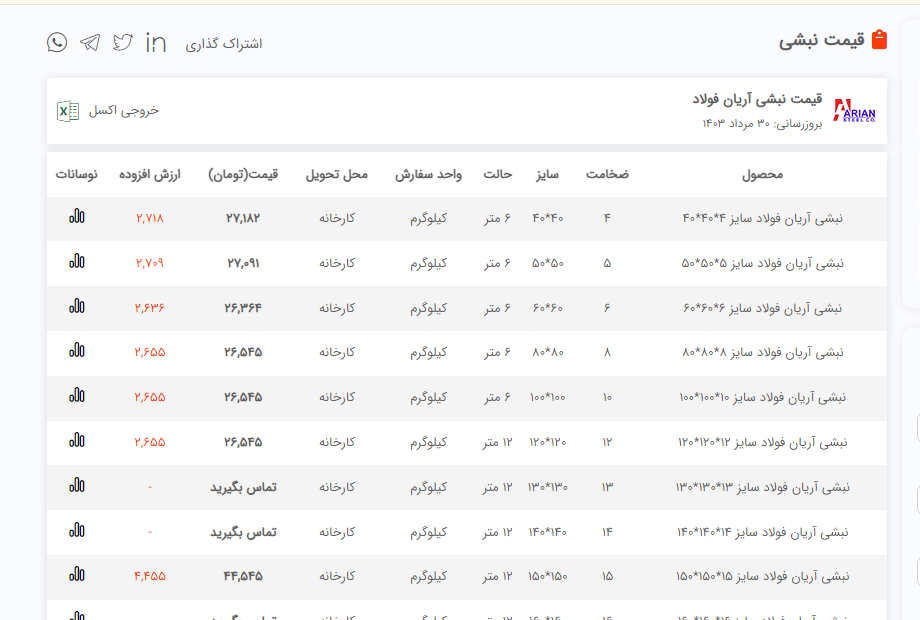
Task: Click the قیمت(تومان) column header
Action: pyautogui.click(x=243, y=174)
